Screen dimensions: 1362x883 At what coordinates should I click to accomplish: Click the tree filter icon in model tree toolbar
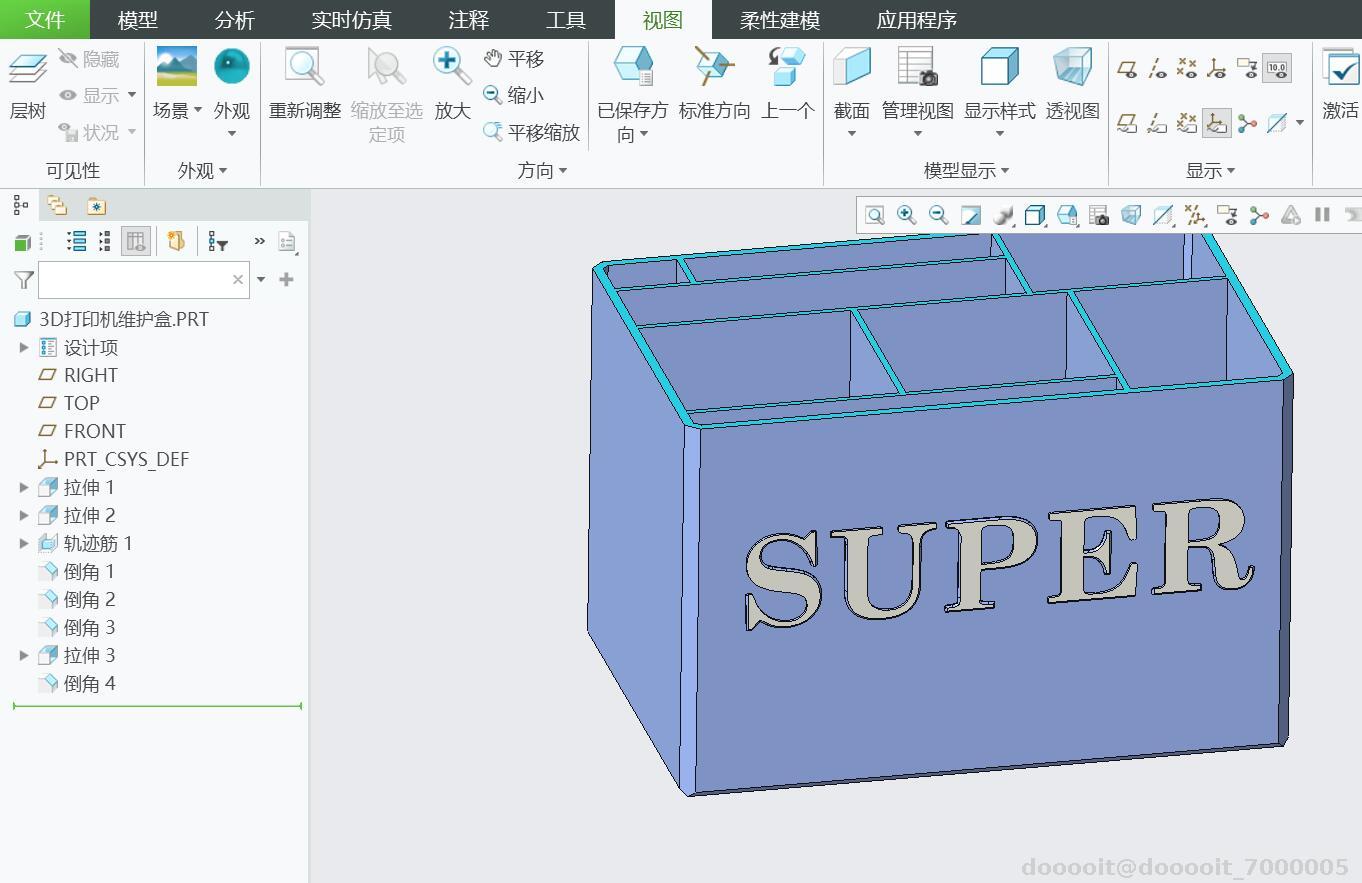point(217,241)
